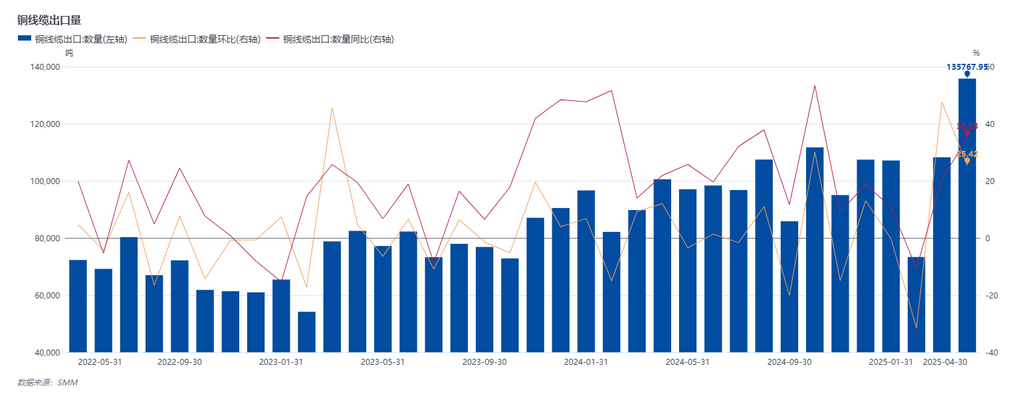Click the 2023-09-30 x-axis date label
The height and width of the screenshot is (399, 1024).
[x=484, y=362]
